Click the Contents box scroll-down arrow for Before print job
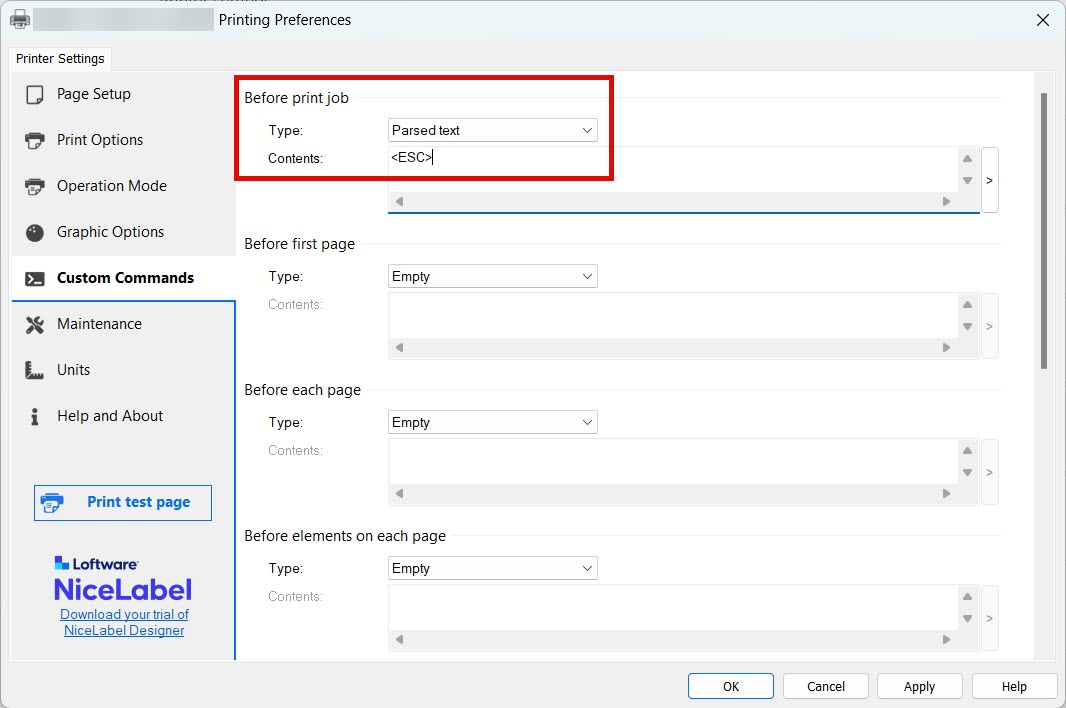 967,181
